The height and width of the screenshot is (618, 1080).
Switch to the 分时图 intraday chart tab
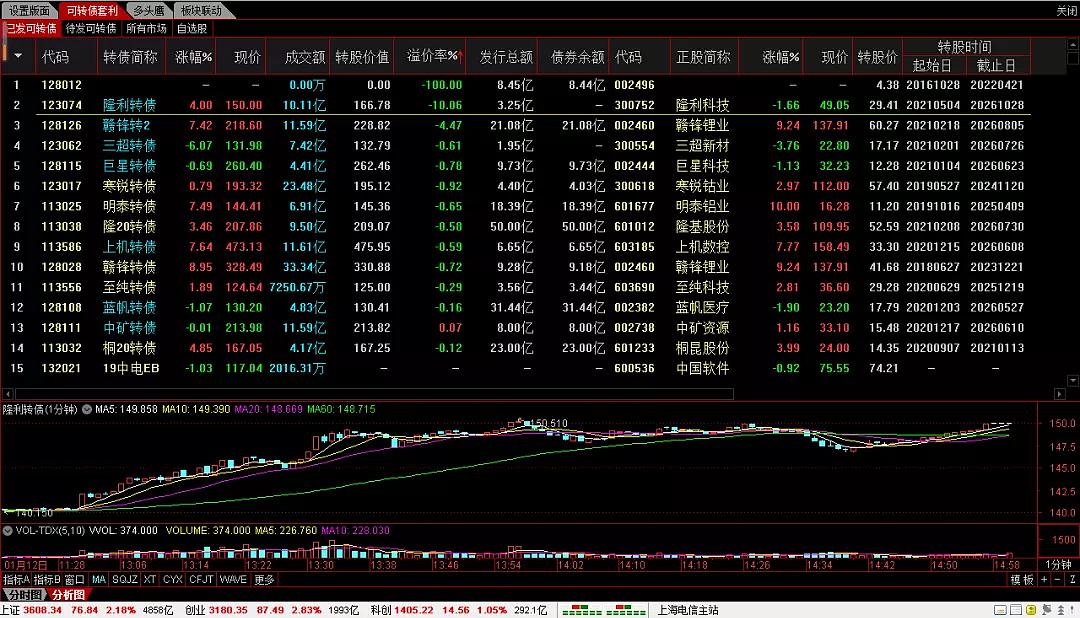23,595
